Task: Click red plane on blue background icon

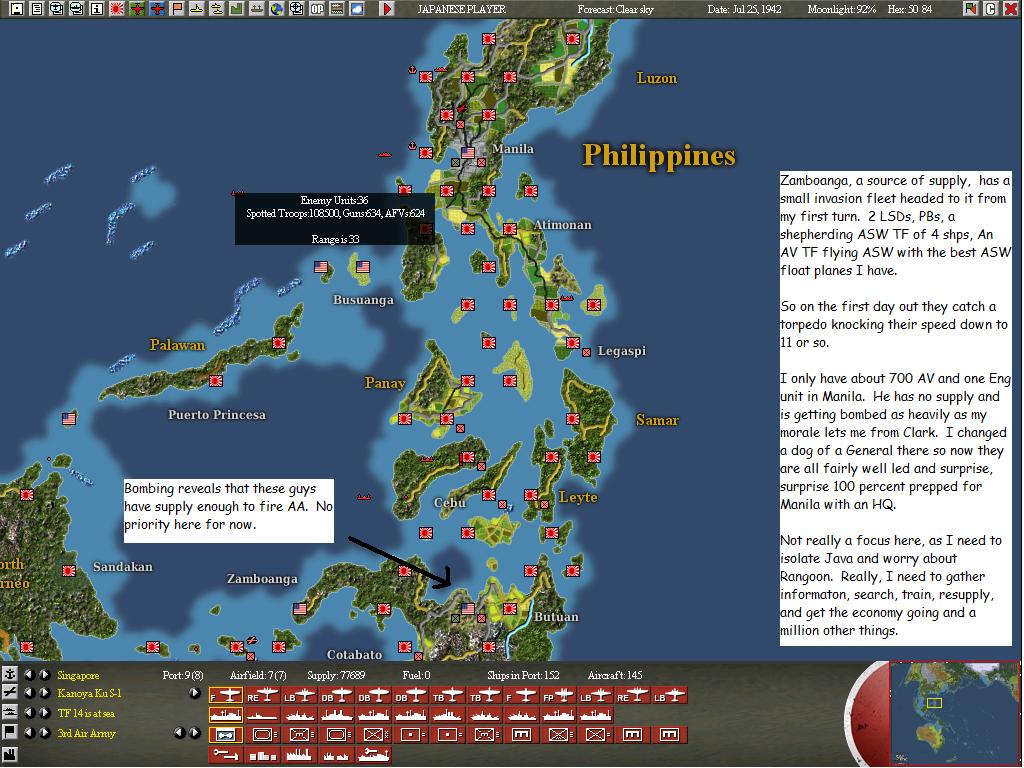Action: click(x=157, y=8)
